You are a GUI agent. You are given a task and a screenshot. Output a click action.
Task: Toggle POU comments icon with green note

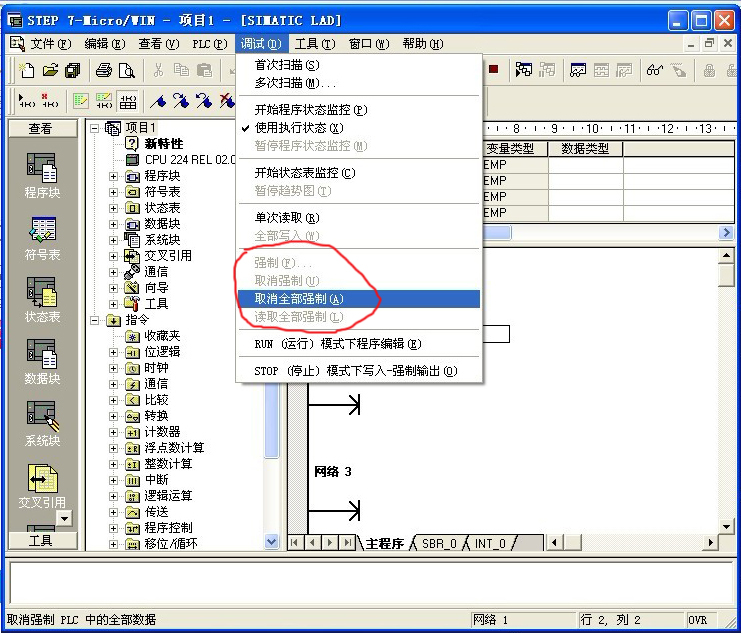pyautogui.click(x=81, y=101)
